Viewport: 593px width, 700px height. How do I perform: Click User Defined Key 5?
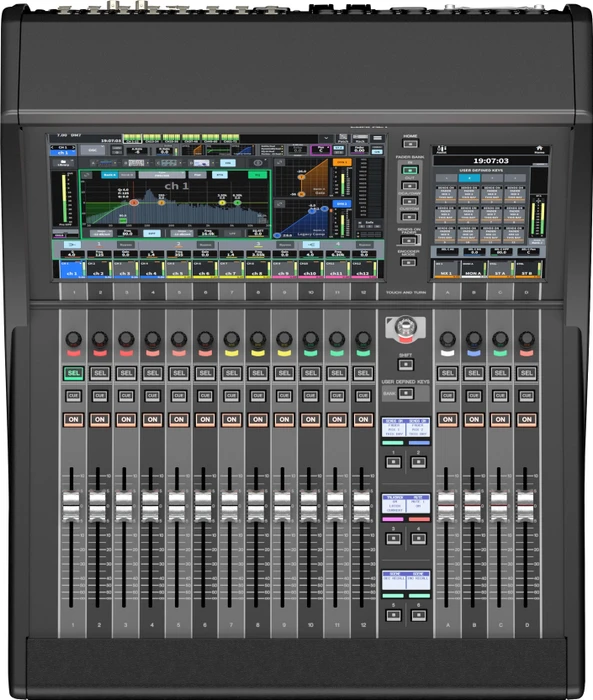coord(393,615)
